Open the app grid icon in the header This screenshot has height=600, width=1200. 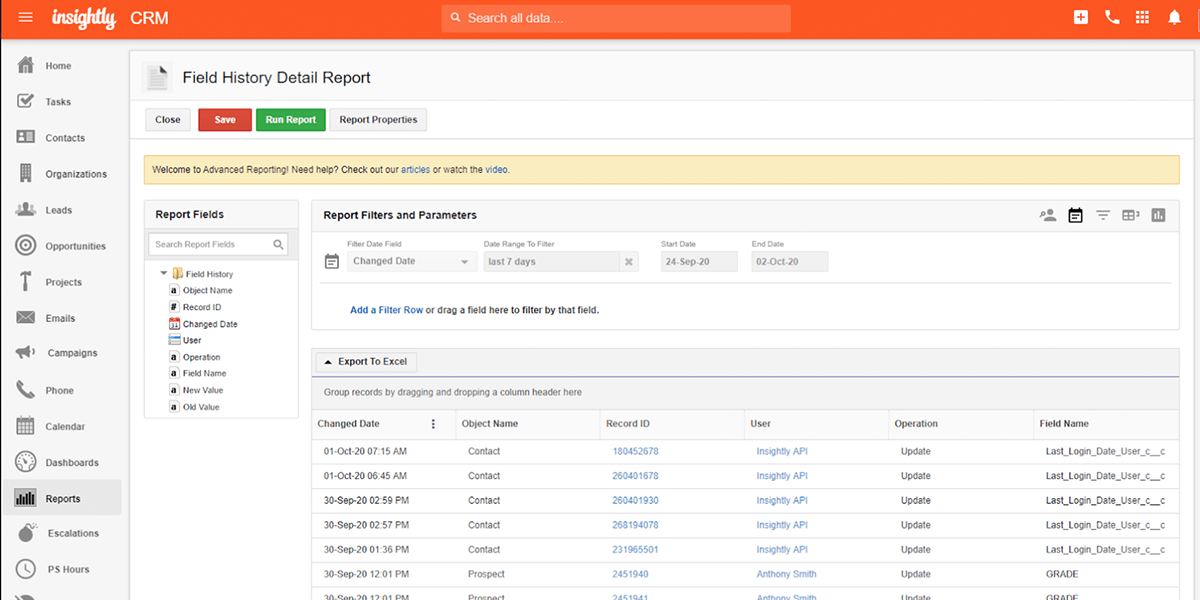pos(1141,17)
